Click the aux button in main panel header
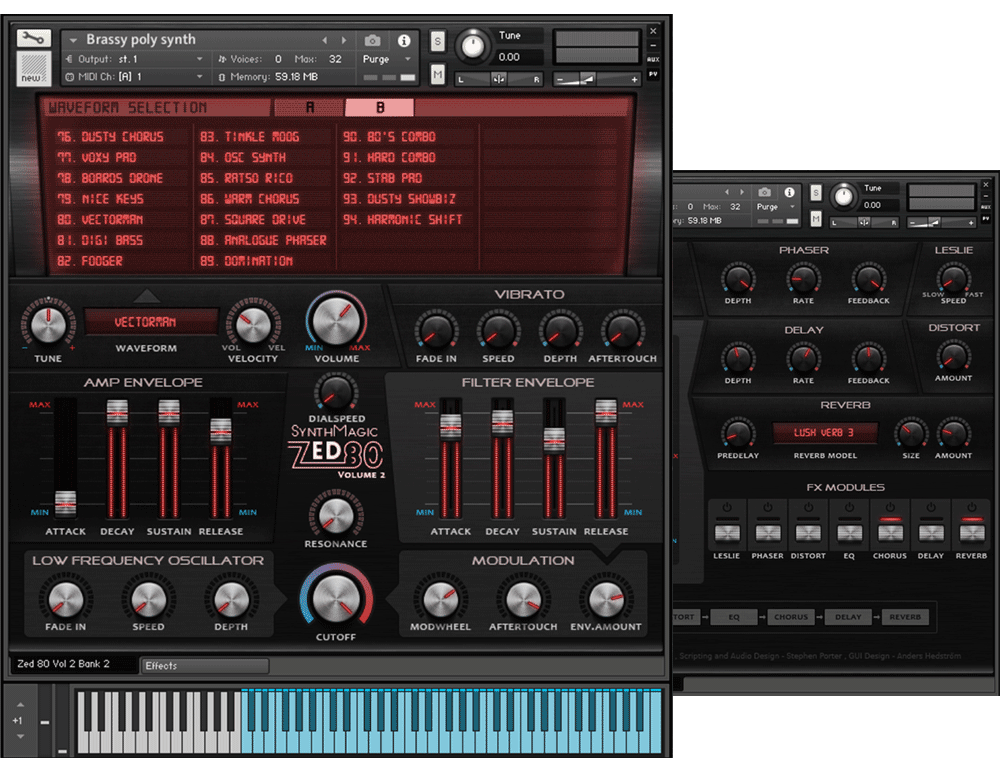 tap(653, 59)
